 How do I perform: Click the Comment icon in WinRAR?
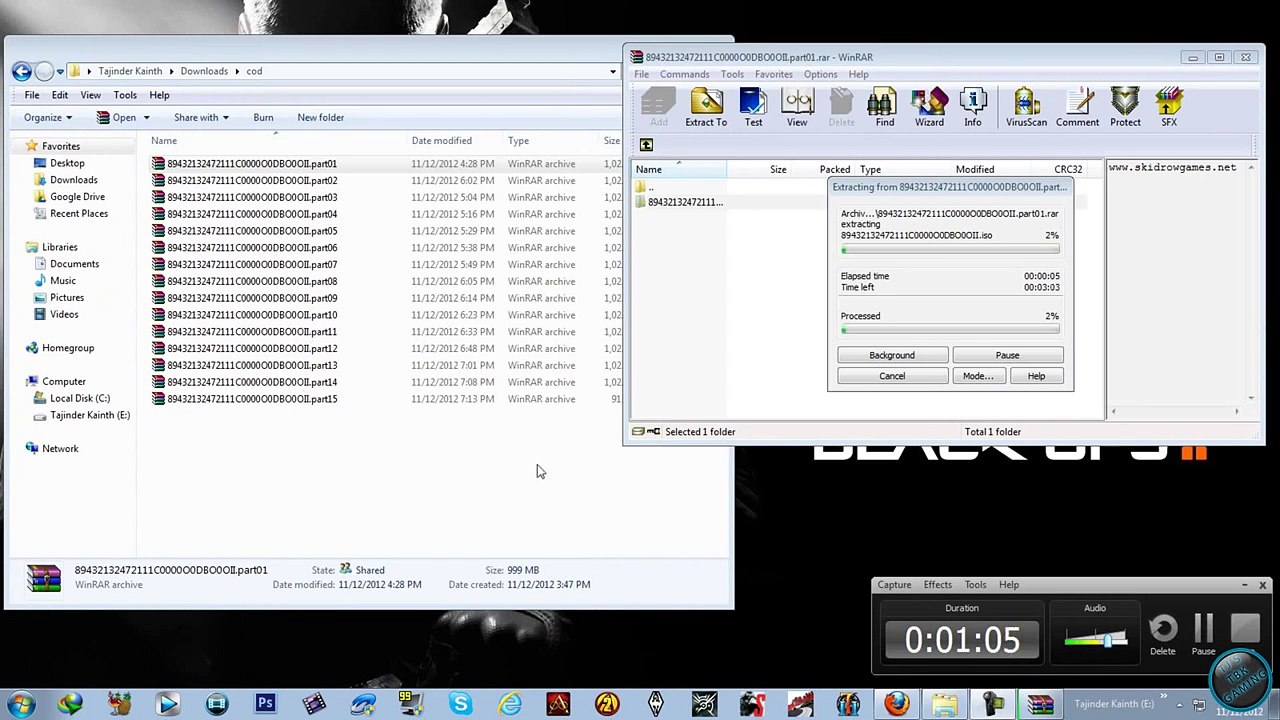(x=1077, y=108)
